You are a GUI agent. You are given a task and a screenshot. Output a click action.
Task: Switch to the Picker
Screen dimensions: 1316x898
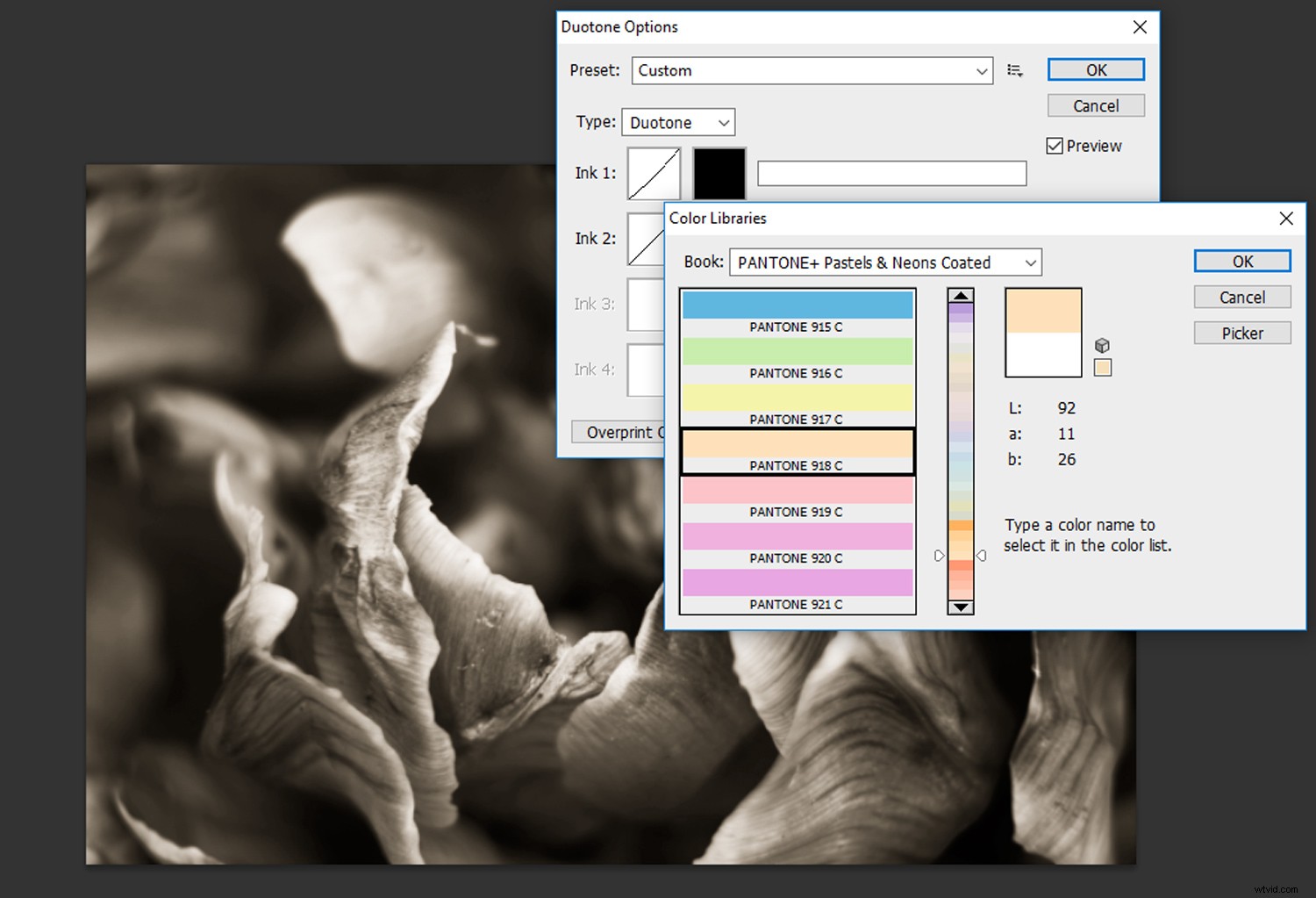tap(1241, 333)
